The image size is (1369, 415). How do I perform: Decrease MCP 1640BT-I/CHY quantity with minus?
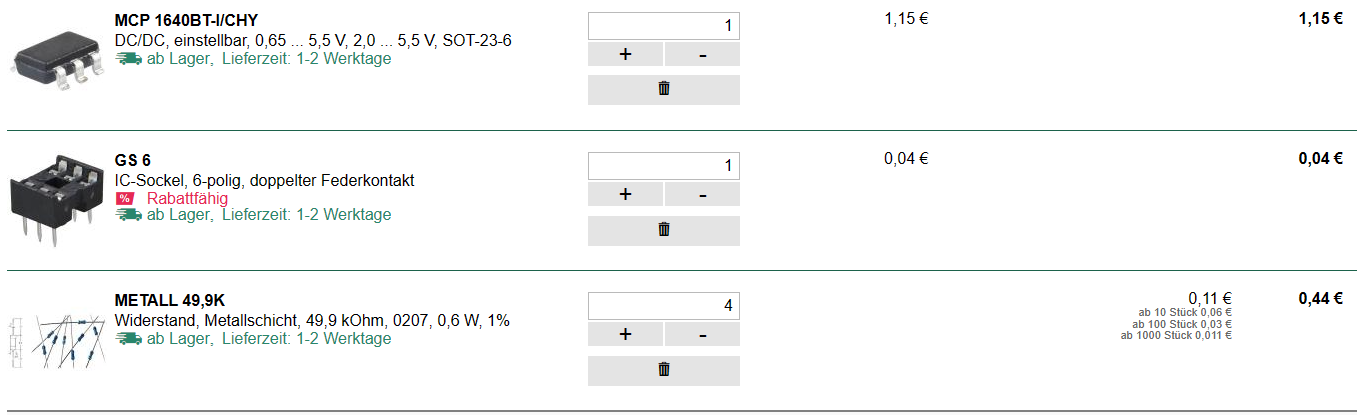point(702,54)
